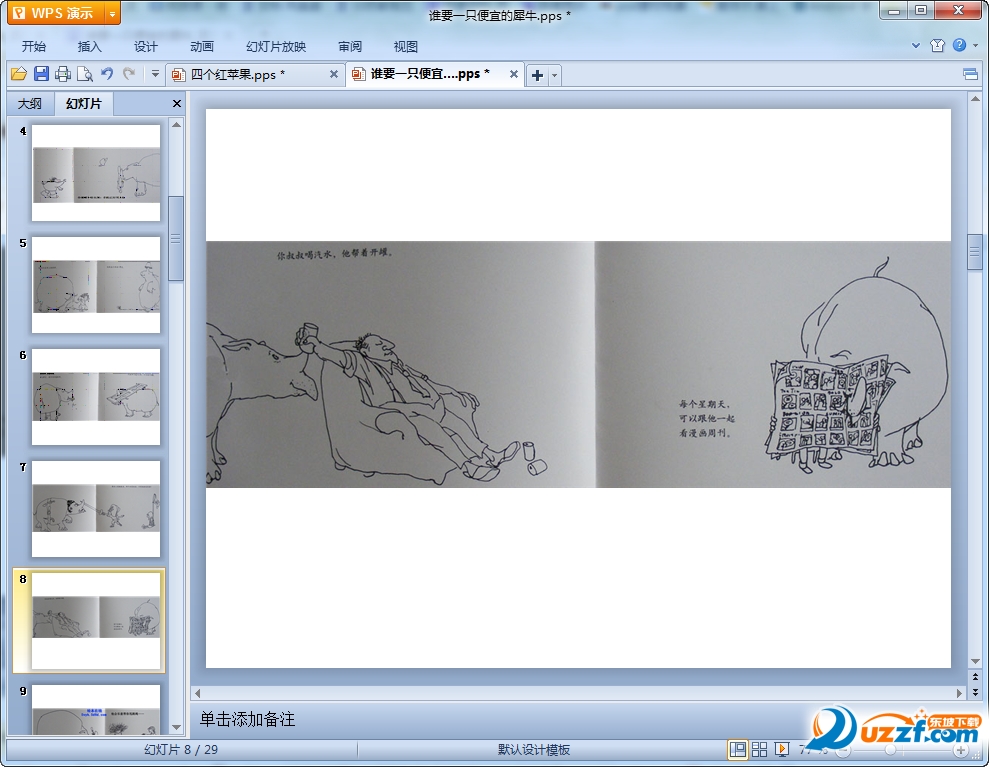The width and height of the screenshot is (989, 767).
Task: Open print preview icon
Action: [x=85, y=74]
